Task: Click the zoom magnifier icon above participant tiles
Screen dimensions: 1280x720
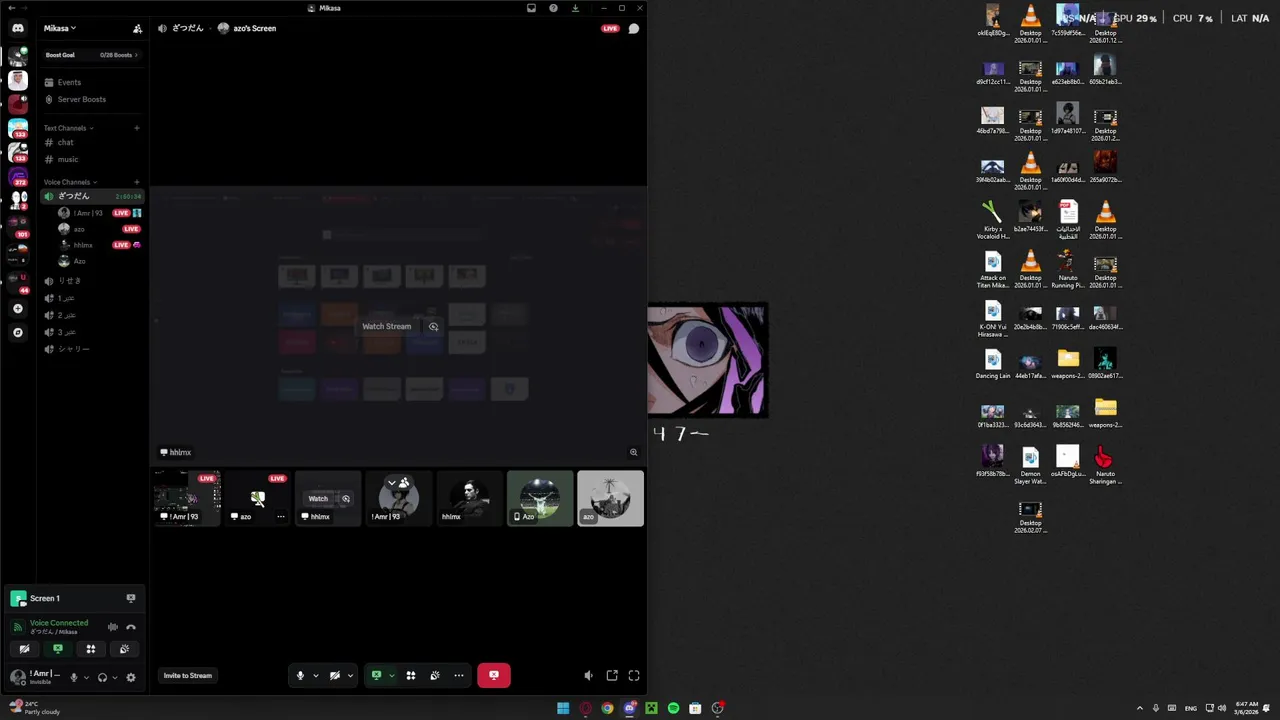Action: coord(633,452)
